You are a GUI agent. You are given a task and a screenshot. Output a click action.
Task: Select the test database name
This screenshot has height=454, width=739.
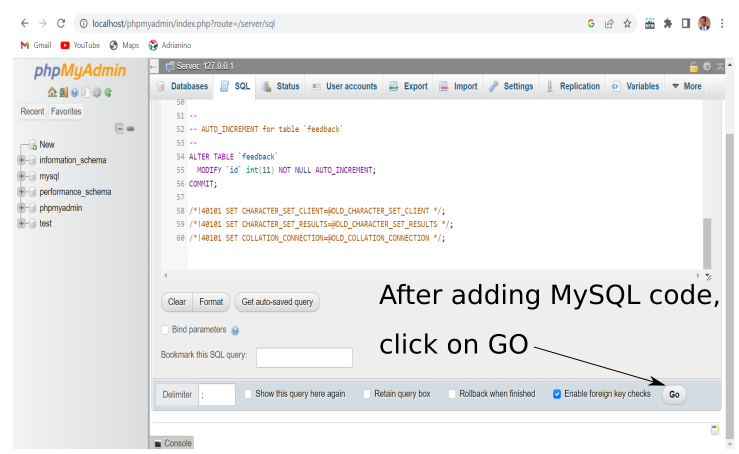click(45, 223)
